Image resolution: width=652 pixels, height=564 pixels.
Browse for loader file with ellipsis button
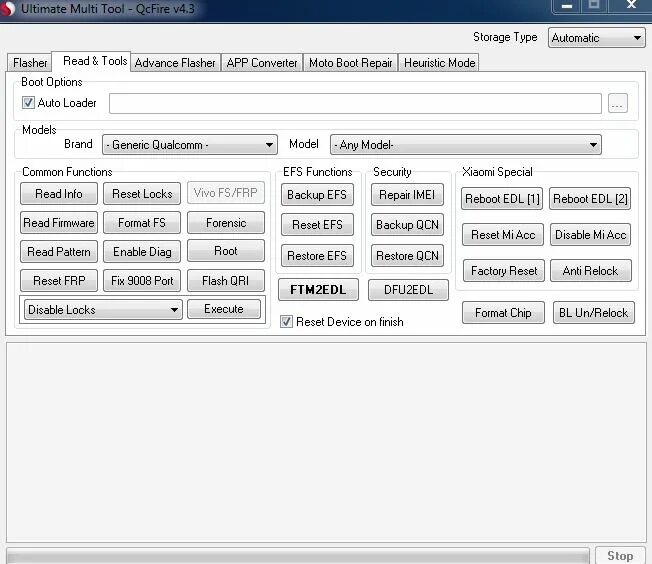pyautogui.click(x=617, y=103)
